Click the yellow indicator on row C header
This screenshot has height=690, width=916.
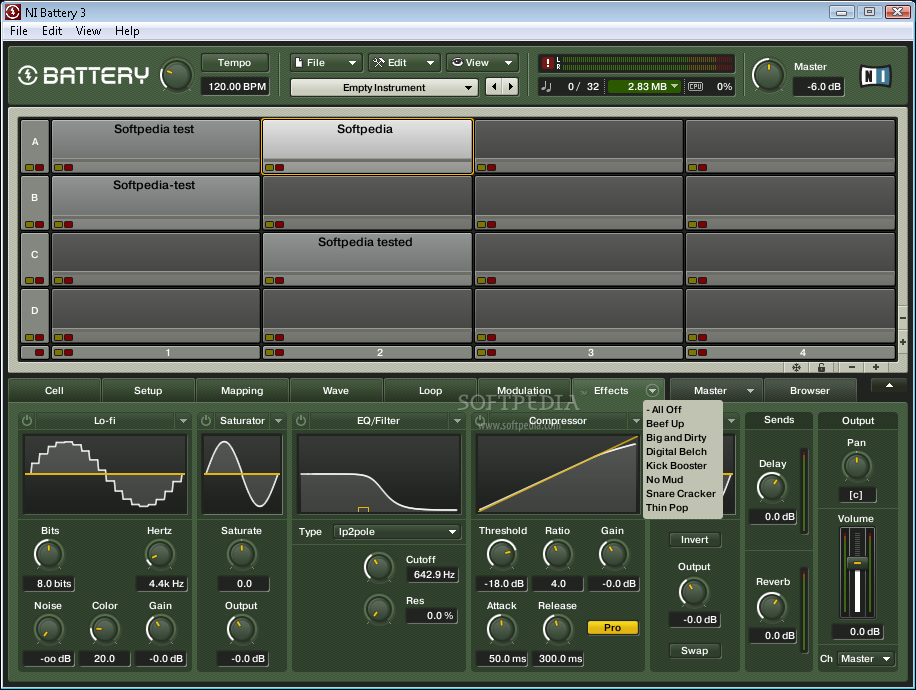29,280
